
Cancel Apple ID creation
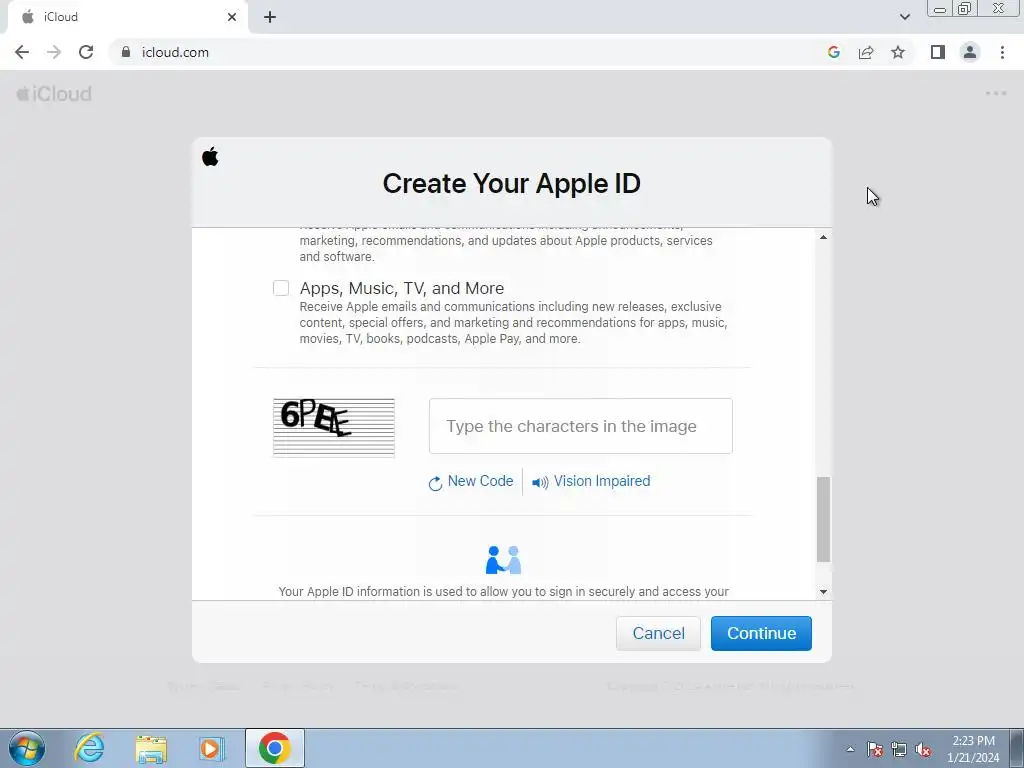658,633
